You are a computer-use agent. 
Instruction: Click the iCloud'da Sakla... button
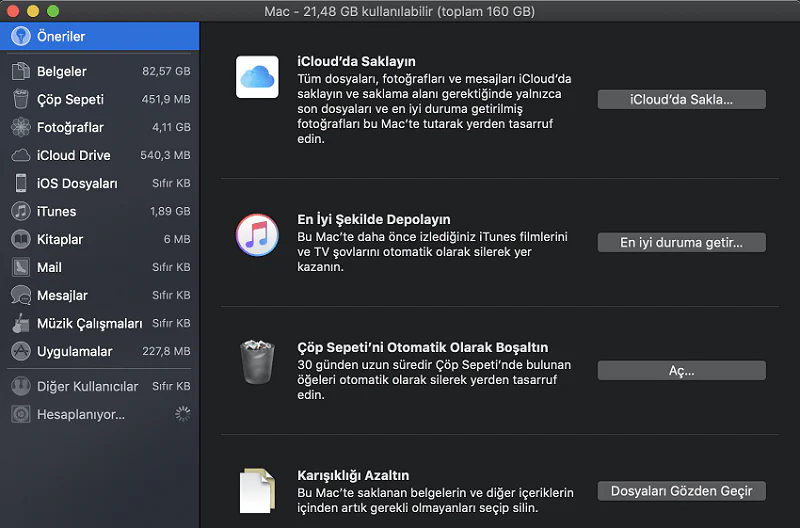[681, 100]
